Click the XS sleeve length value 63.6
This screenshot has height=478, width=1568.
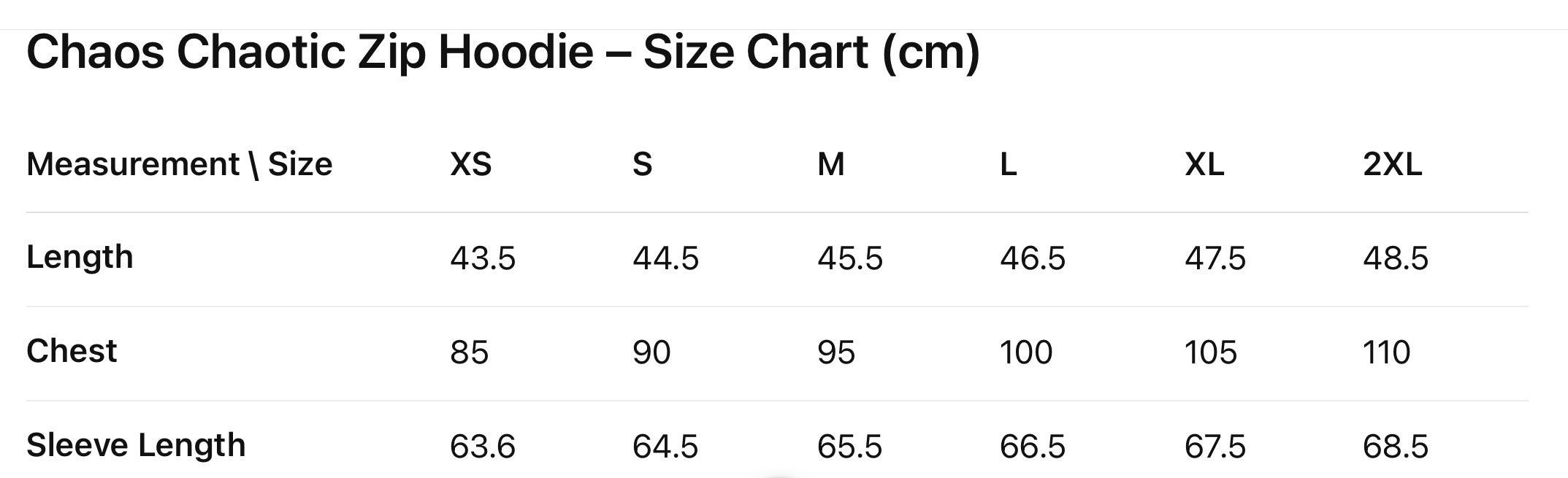483,446
